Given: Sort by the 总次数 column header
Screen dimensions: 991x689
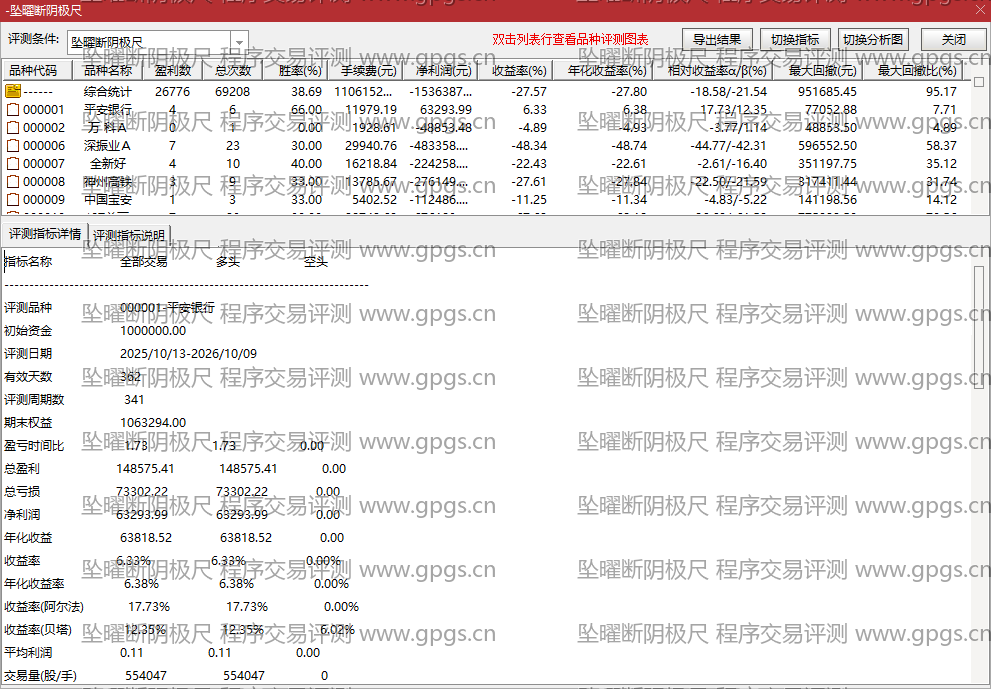Looking at the screenshot, I should (233, 70).
